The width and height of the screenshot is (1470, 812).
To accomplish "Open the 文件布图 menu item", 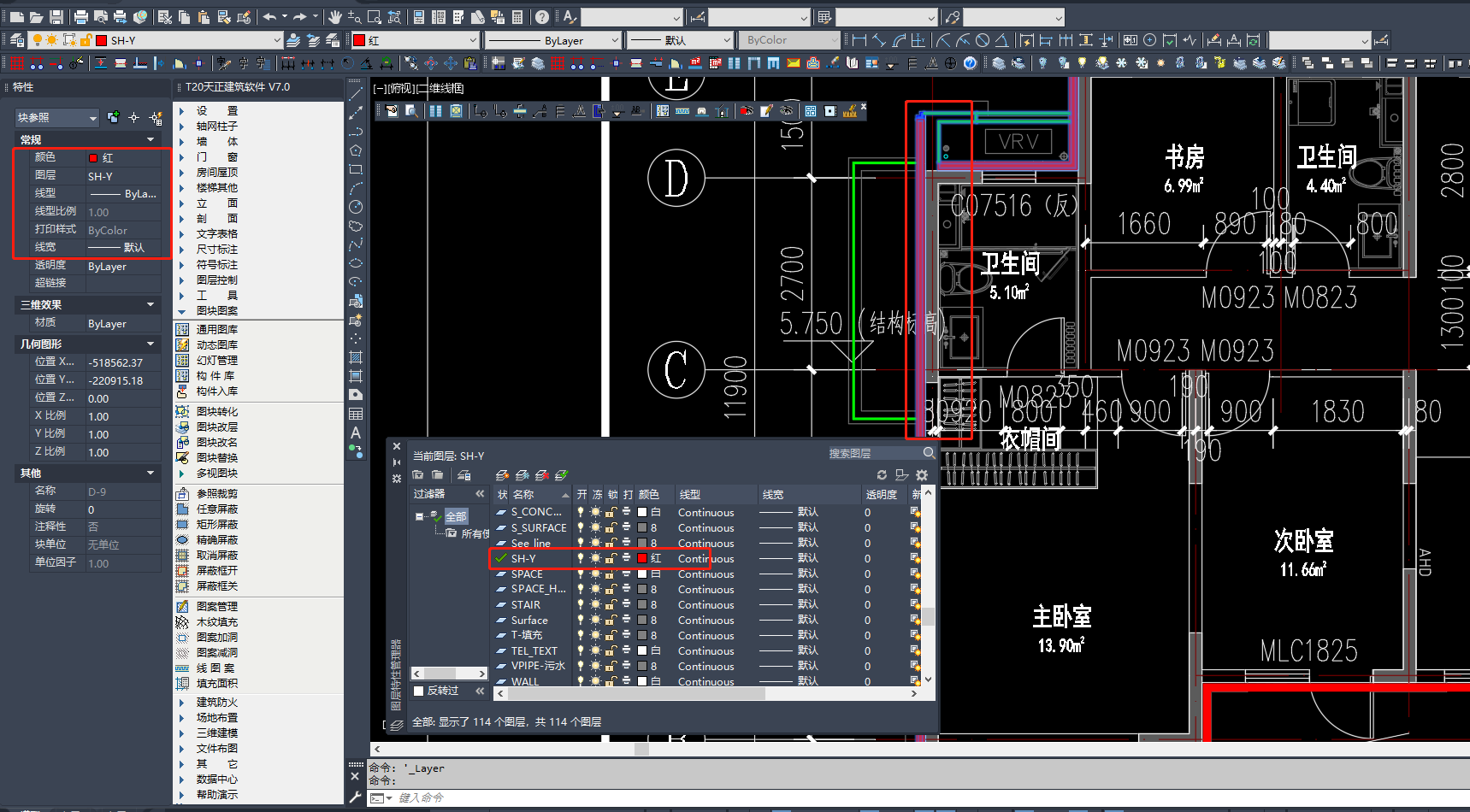I will pyautogui.click(x=217, y=748).
